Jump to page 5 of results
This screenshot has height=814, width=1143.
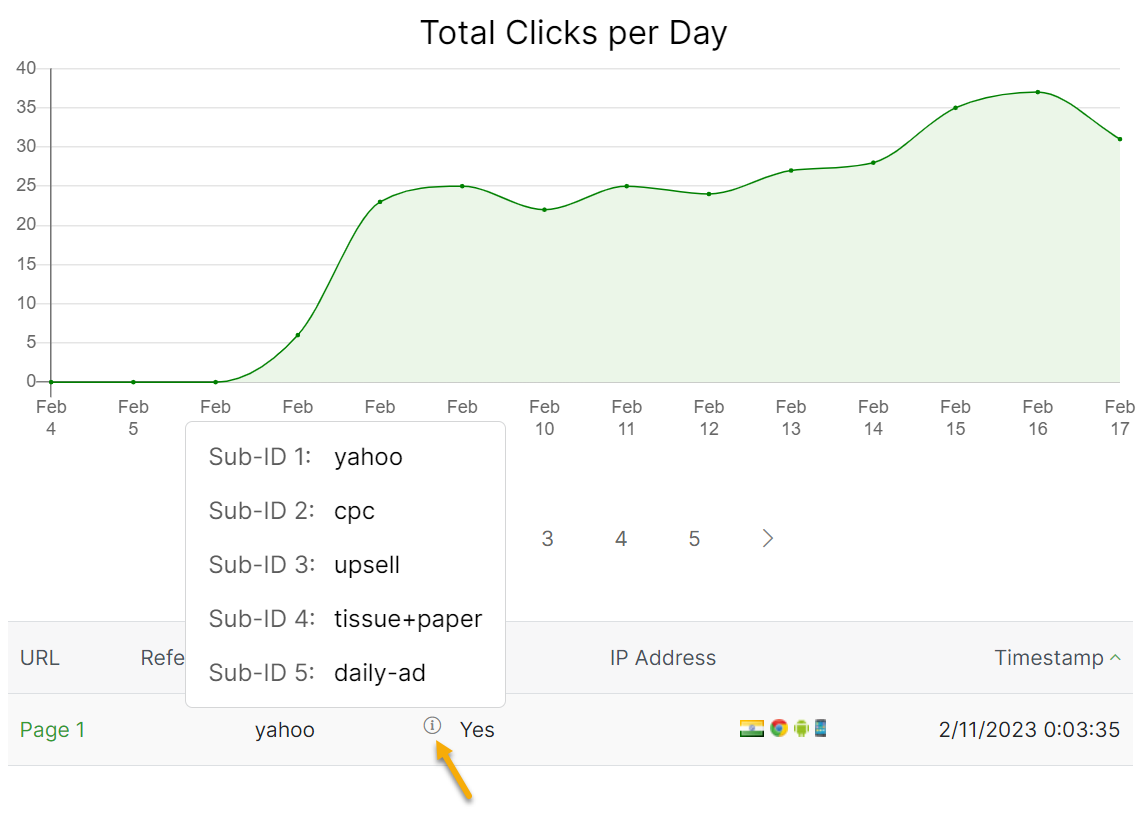tap(694, 539)
